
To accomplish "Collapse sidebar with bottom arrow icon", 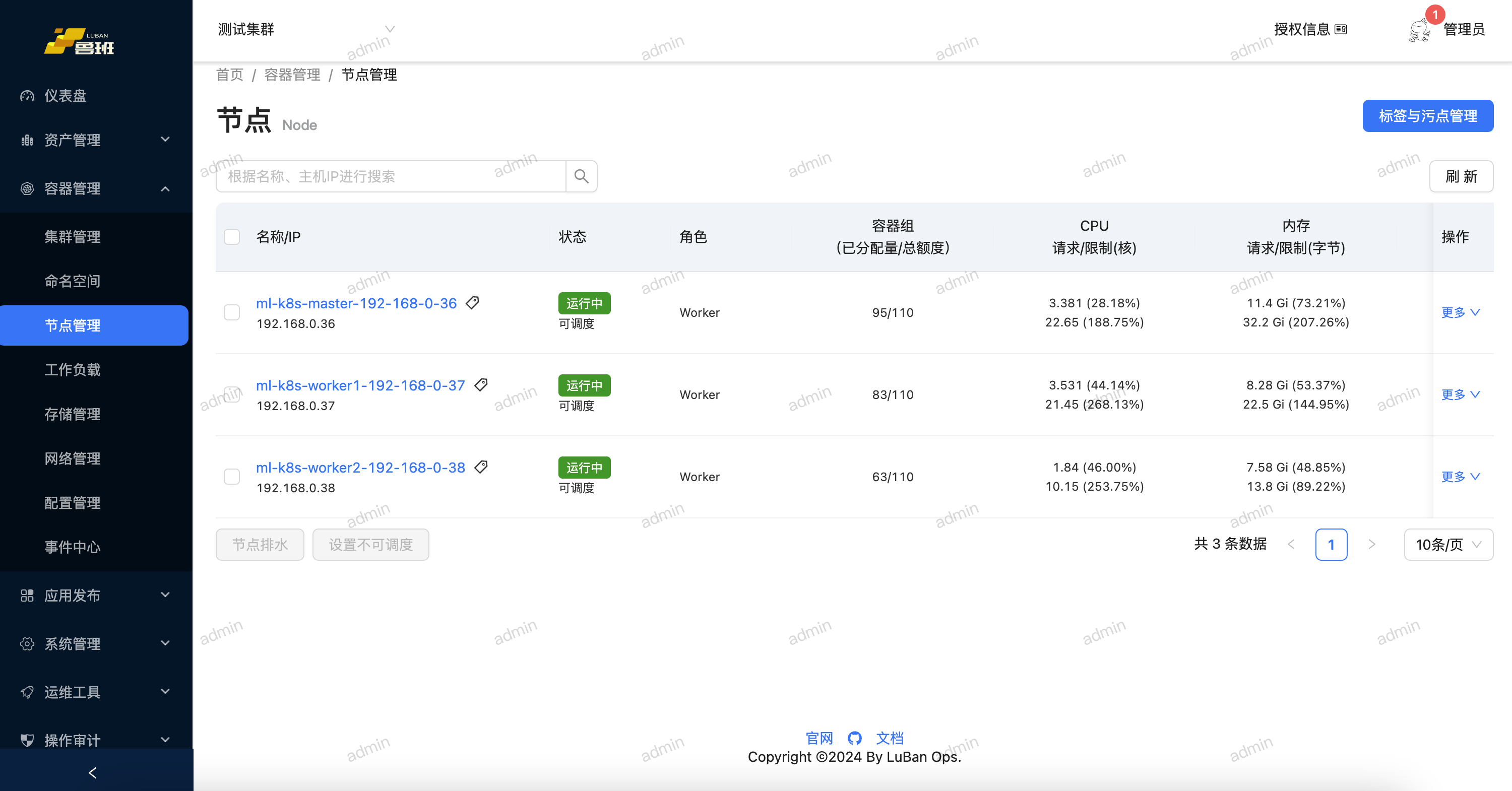I will point(93,772).
